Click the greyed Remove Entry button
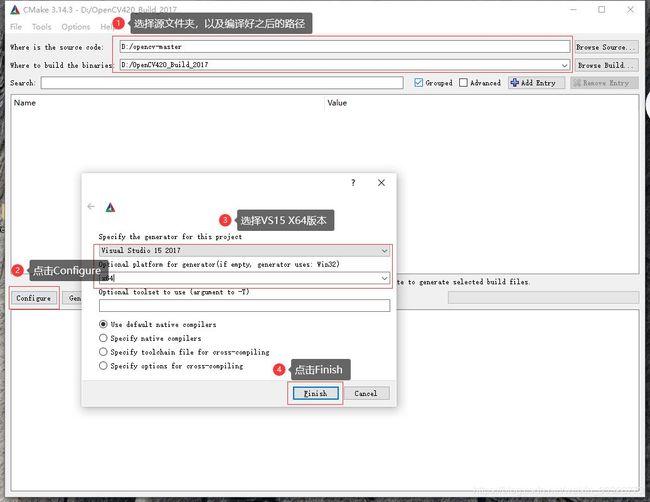 tap(604, 83)
